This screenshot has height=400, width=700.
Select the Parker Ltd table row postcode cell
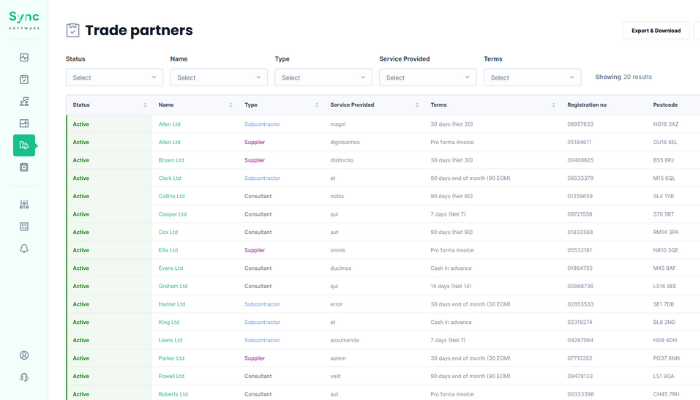click(666, 358)
